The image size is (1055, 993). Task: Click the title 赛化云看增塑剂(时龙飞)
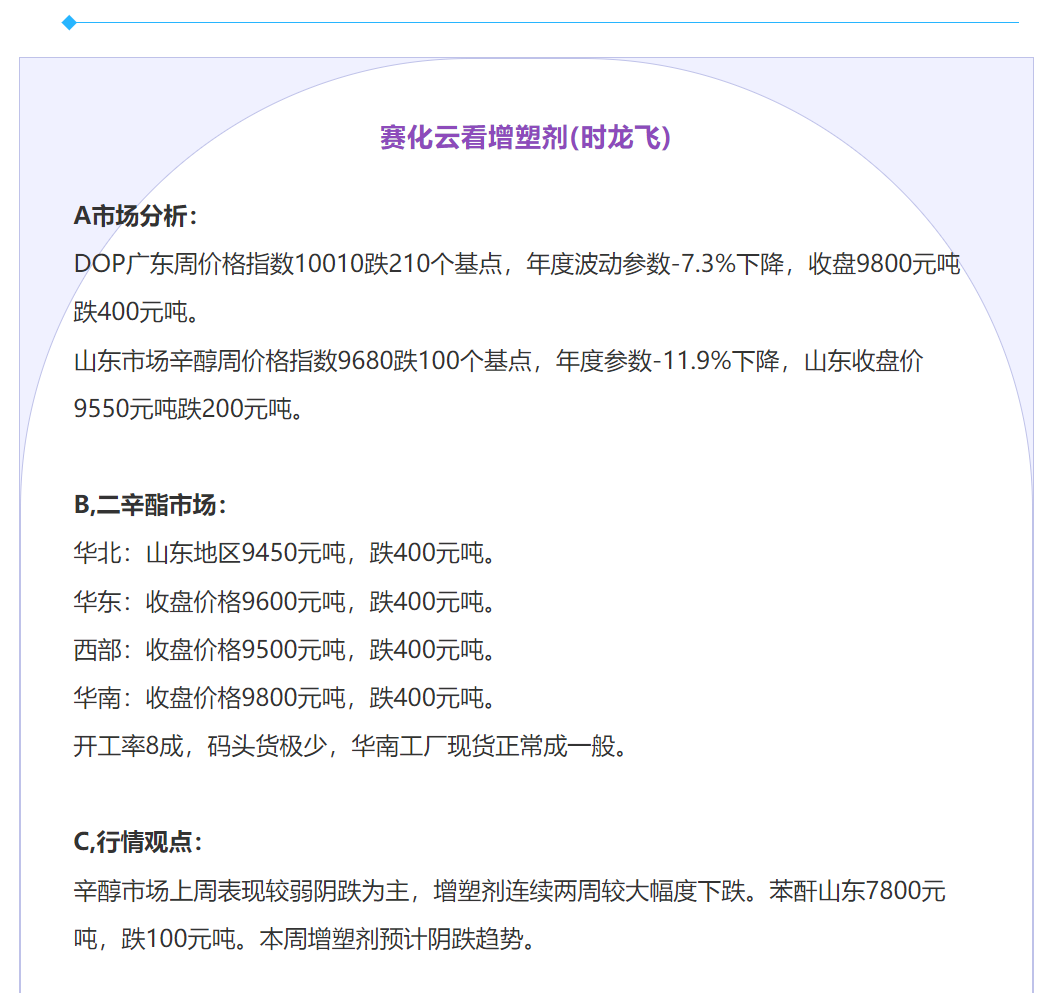click(x=525, y=138)
